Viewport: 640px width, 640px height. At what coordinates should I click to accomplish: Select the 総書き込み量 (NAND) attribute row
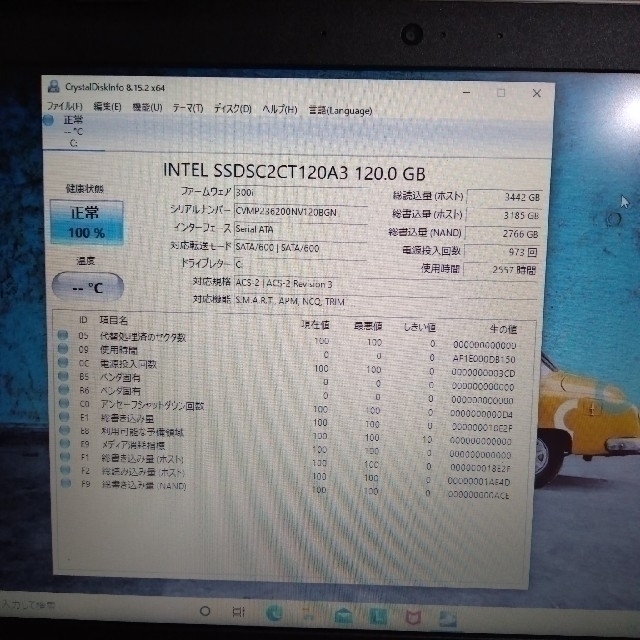[287, 488]
